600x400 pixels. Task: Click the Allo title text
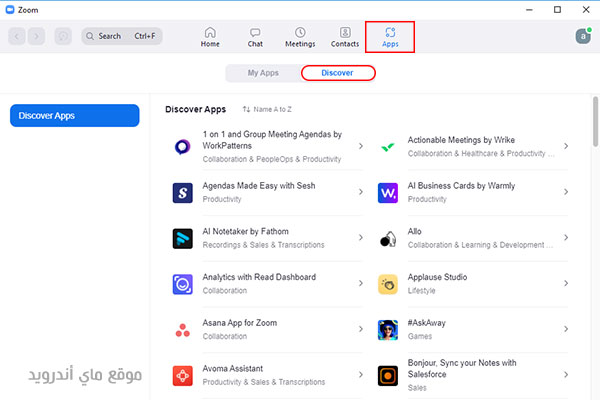[x=414, y=232]
